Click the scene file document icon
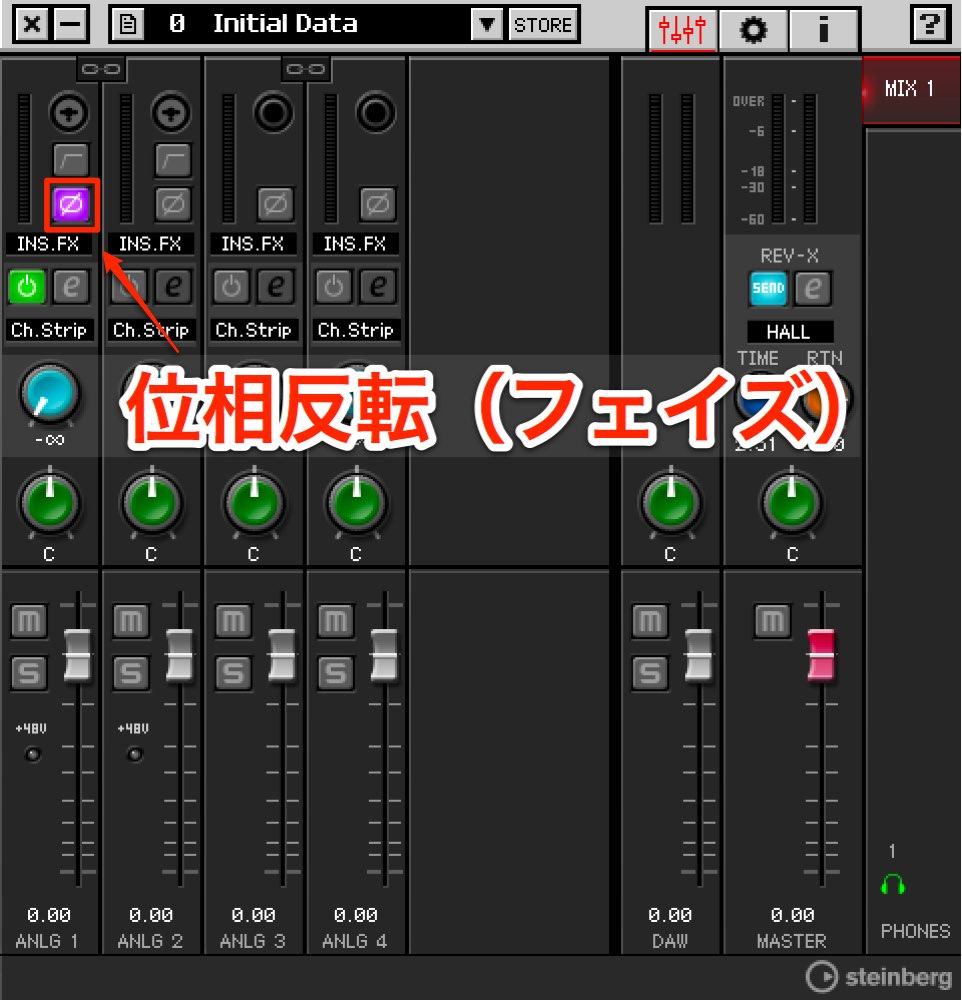This screenshot has width=962, height=1000. click(x=128, y=25)
